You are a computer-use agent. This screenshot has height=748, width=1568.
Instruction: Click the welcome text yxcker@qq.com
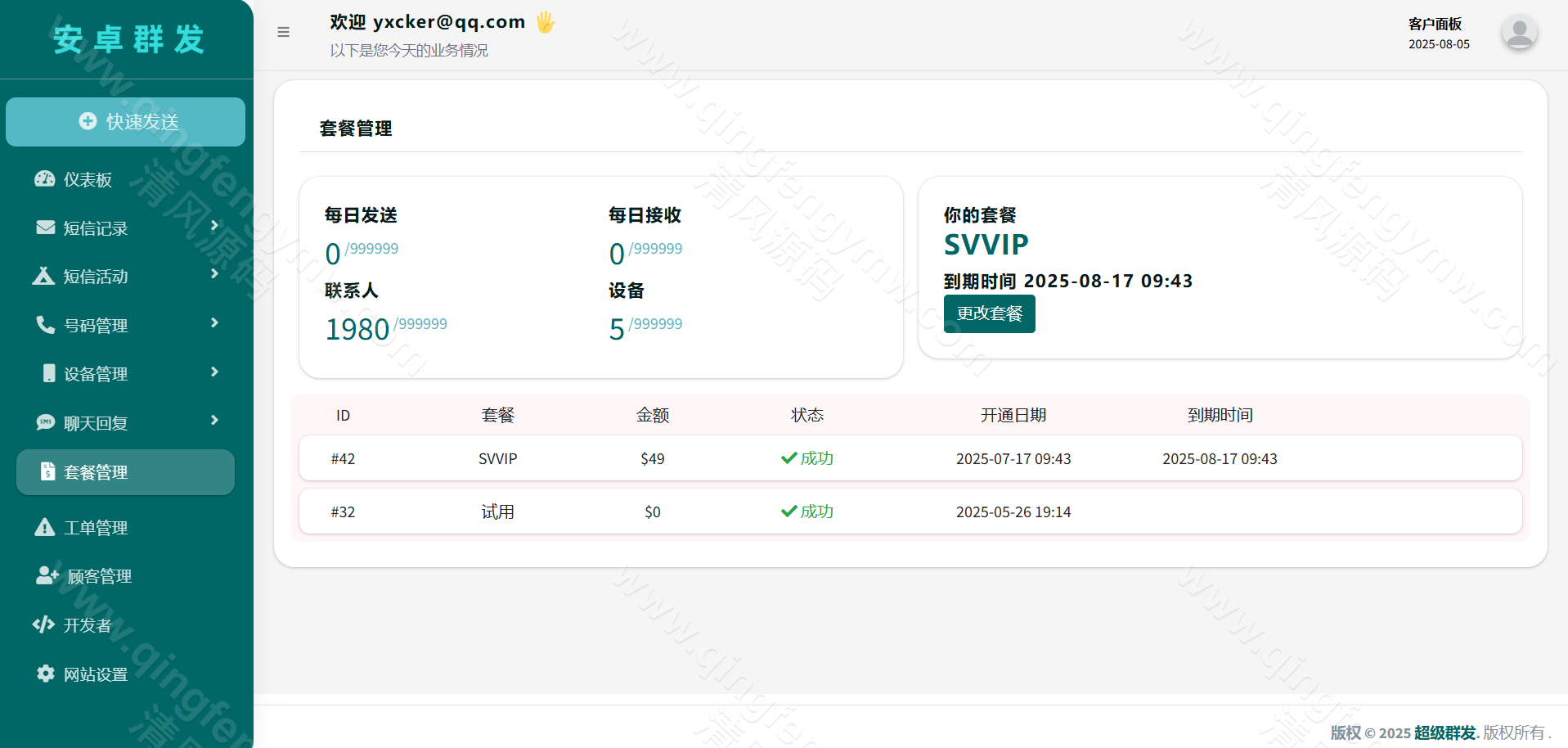coord(449,22)
